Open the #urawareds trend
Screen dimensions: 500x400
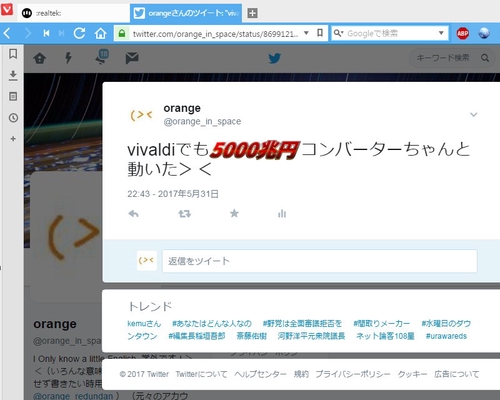coord(446,336)
